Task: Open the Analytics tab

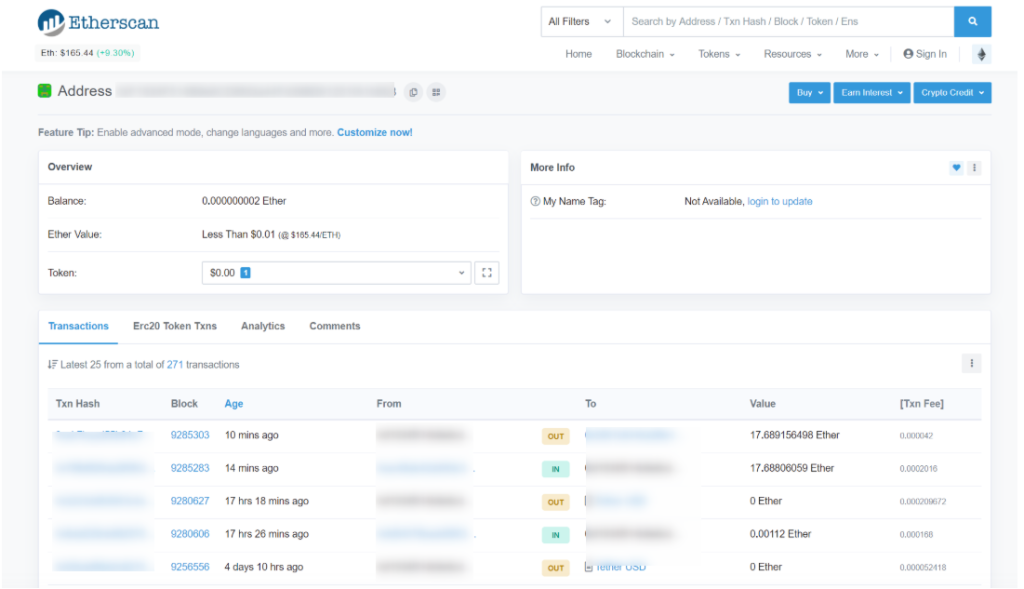Action: pyautogui.click(x=263, y=326)
